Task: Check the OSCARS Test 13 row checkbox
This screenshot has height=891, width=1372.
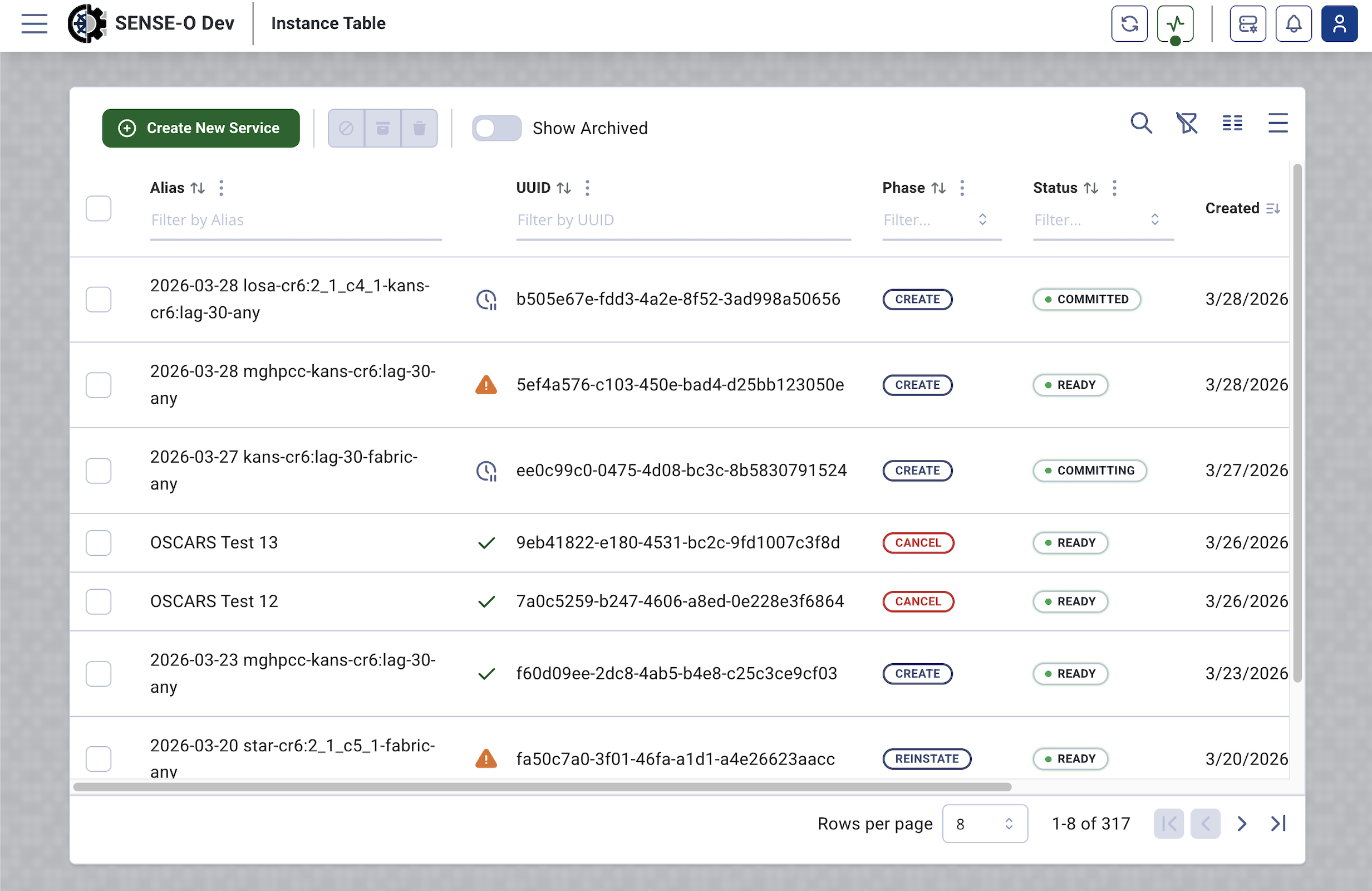Action: click(x=99, y=542)
